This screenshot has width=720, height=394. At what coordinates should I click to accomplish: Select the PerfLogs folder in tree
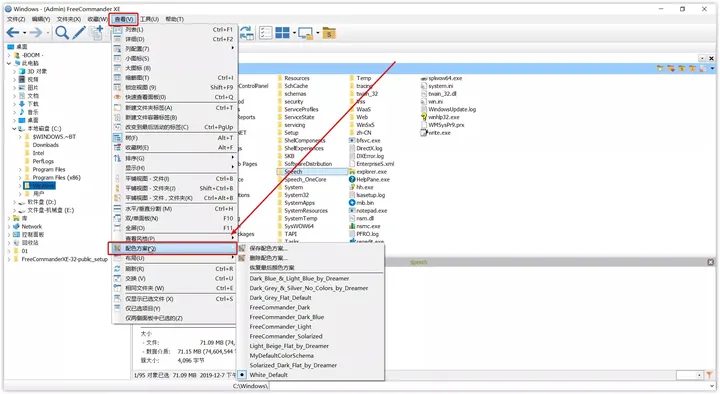(43, 161)
